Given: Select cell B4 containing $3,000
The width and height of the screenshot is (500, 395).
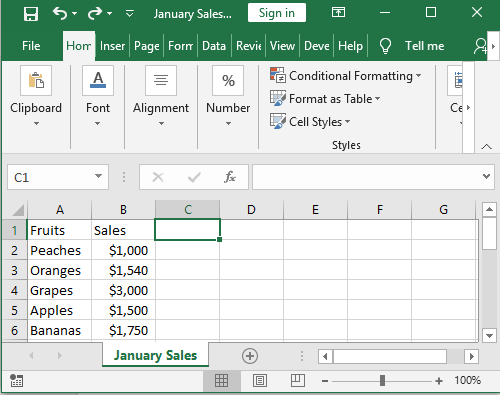Looking at the screenshot, I should tap(123, 290).
